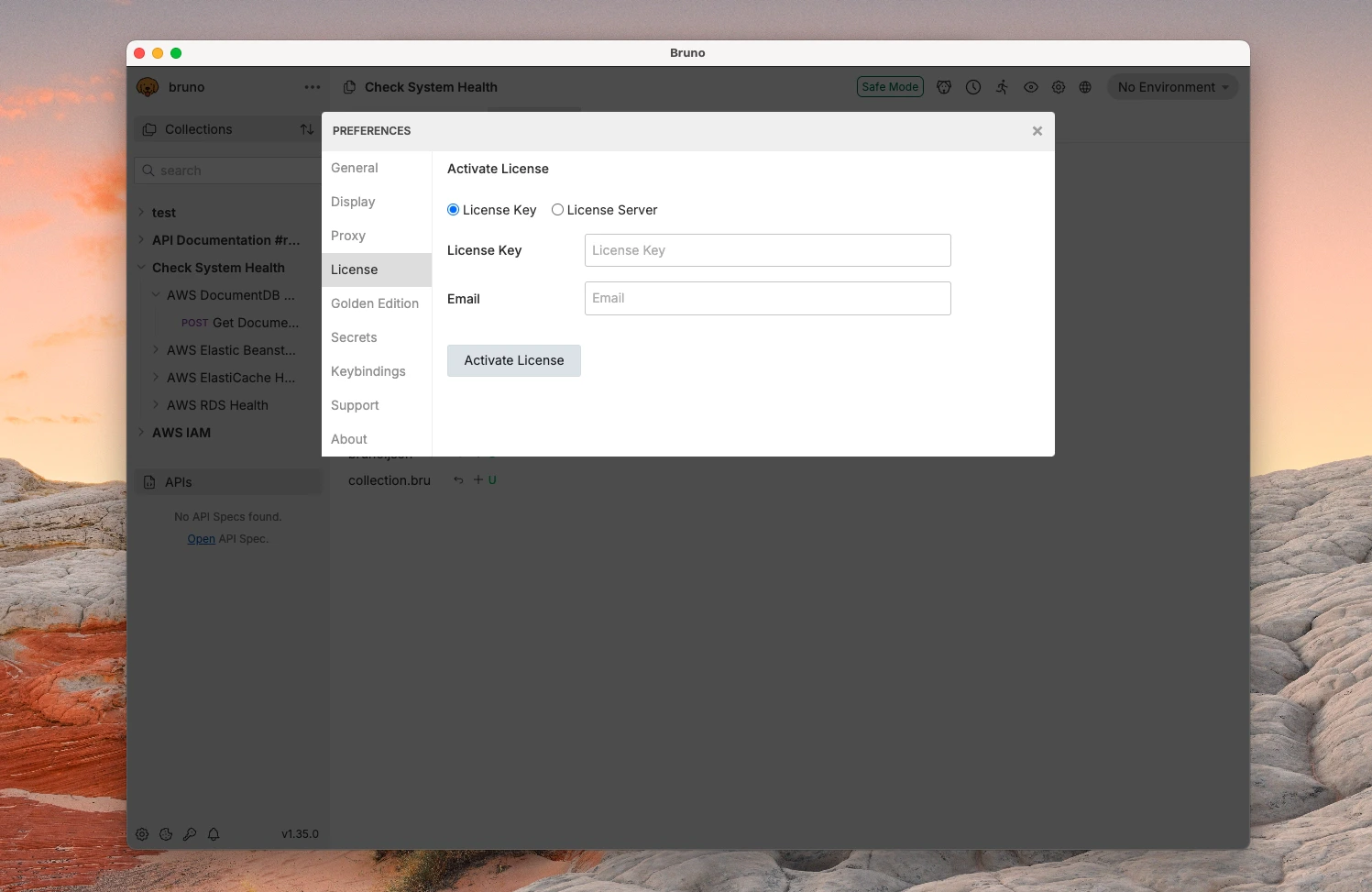Image resolution: width=1372 pixels, height=892 pixels.
Task: Click the Activate License button
Action: (513, 360)
